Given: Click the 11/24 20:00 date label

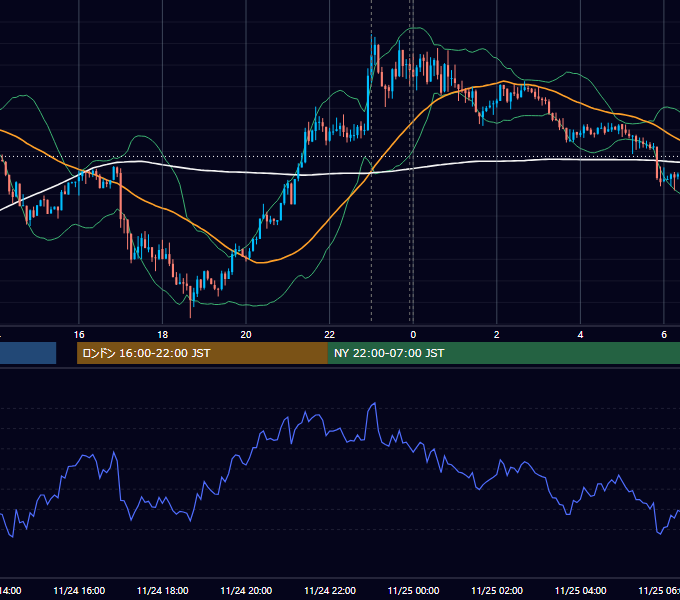Looking at the screenshot, I should tap(246, 590).
